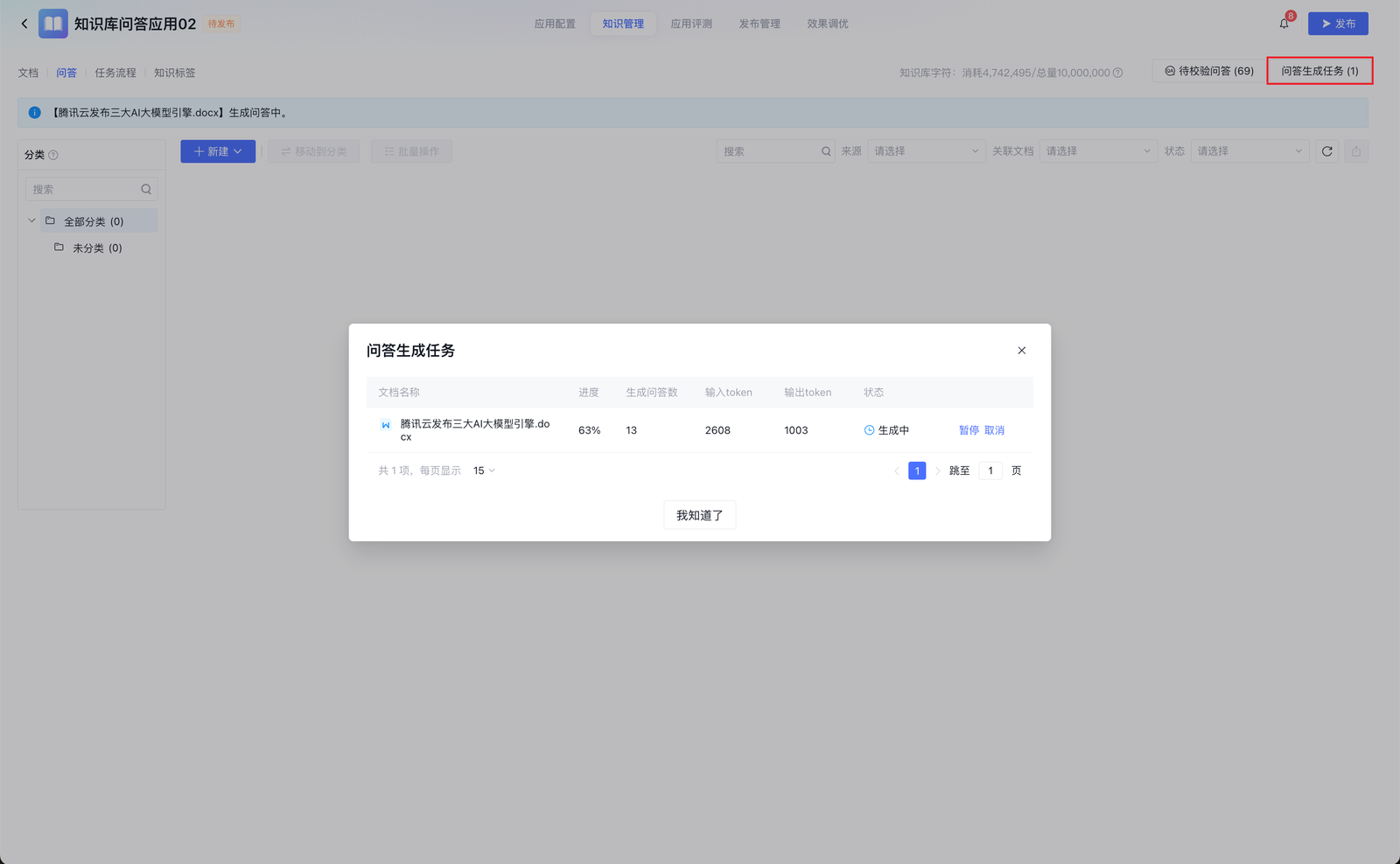The height and width of the screenshot is (864, 1400).
Task: Open the notification bell
Action: pyautogui.click(x=1284, y=24)
